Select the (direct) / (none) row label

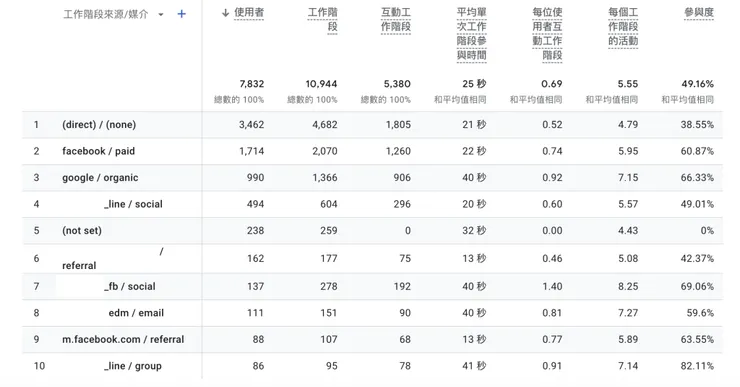pos(99,125)
